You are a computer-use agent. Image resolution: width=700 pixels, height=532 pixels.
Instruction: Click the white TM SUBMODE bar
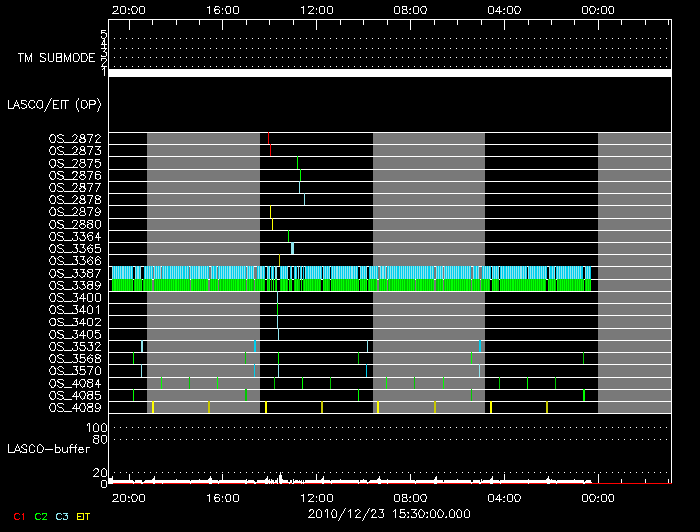[x=389, y=73]
